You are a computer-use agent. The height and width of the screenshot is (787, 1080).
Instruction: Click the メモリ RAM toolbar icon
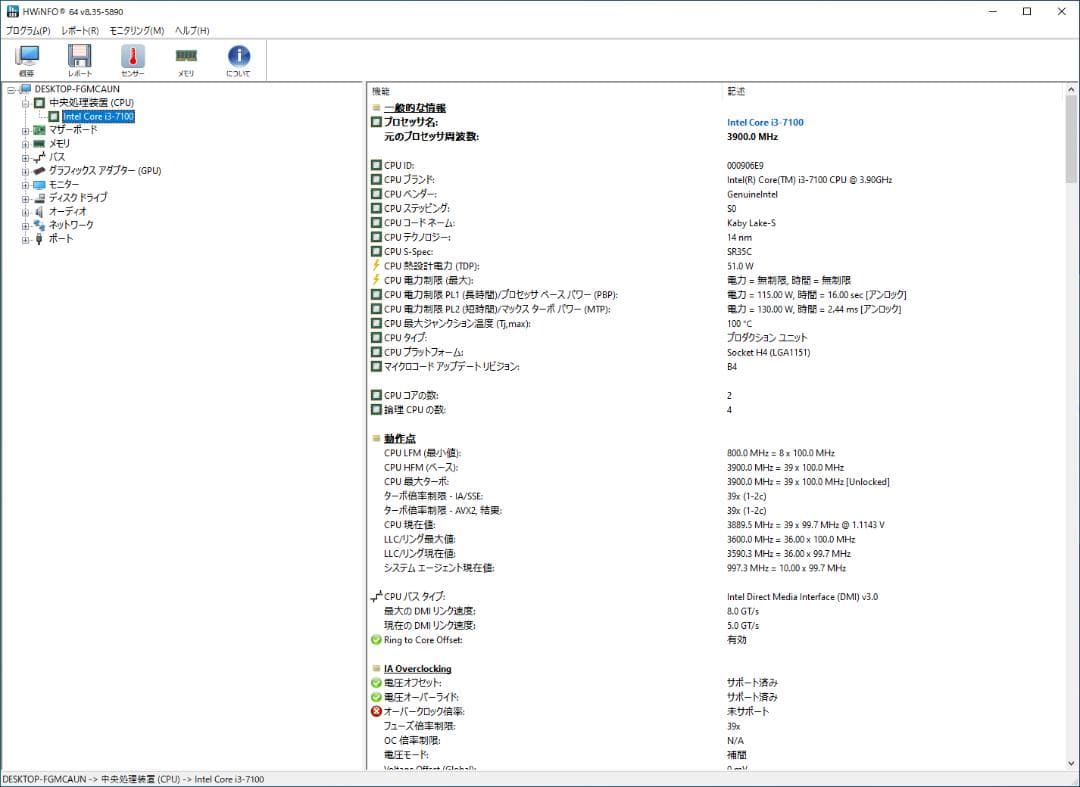[186, 57]
